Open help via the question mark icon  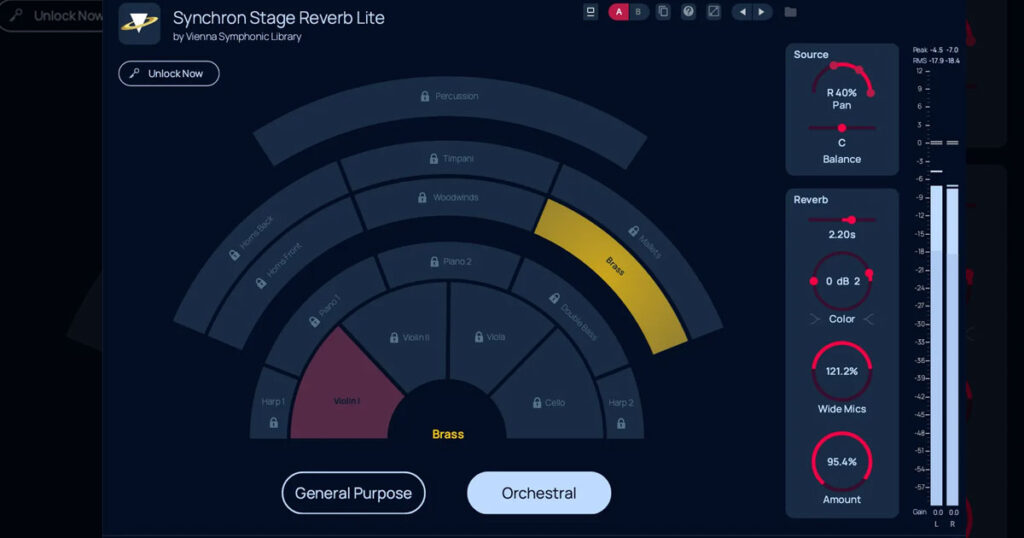click(688, 12)
